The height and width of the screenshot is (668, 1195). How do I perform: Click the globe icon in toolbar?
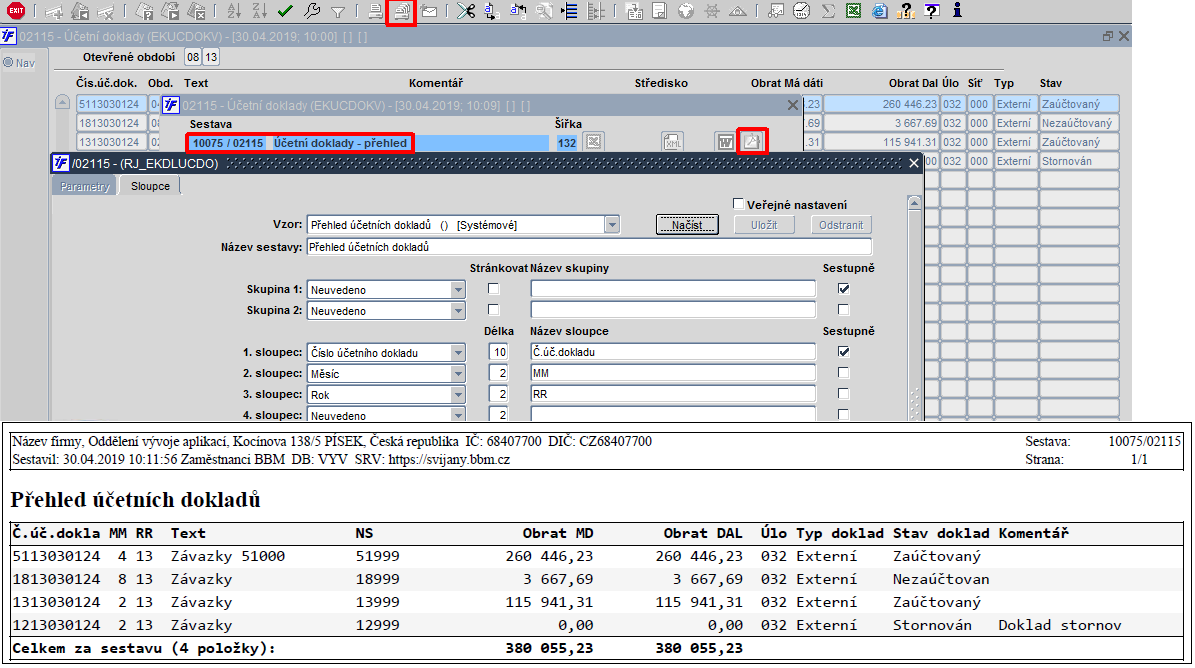[x=686, y=11]
